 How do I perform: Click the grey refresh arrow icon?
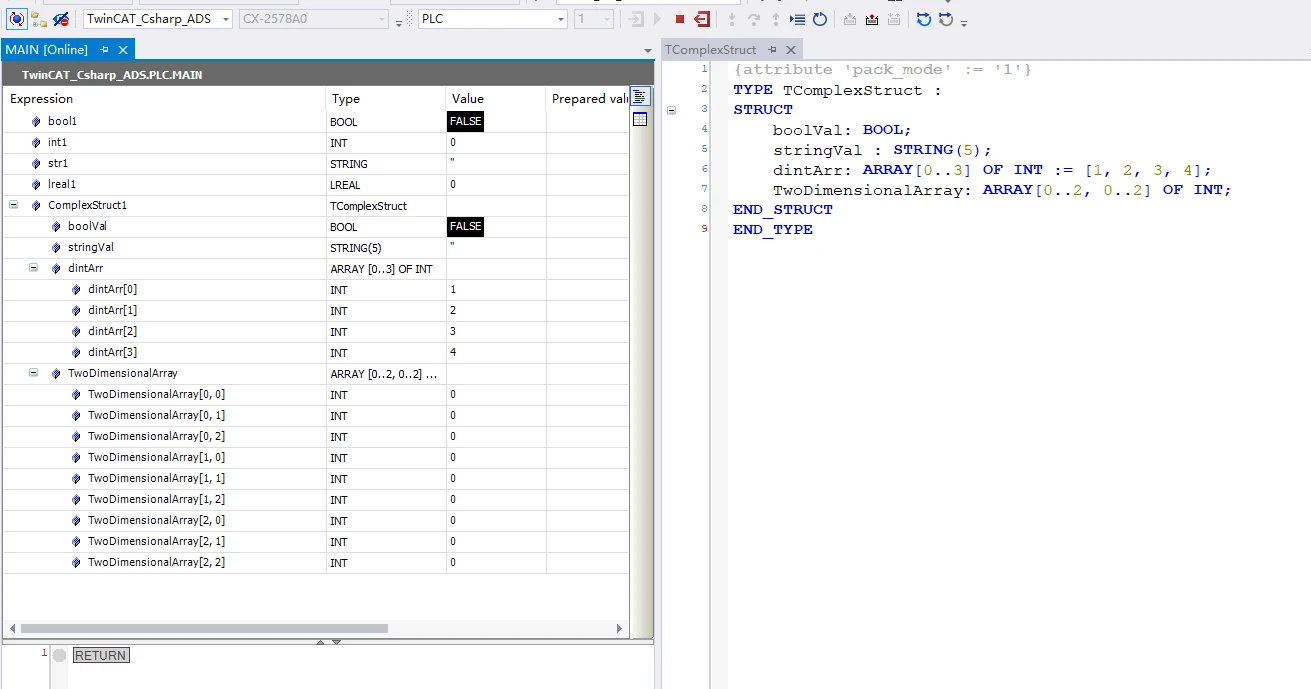point(945,19)
